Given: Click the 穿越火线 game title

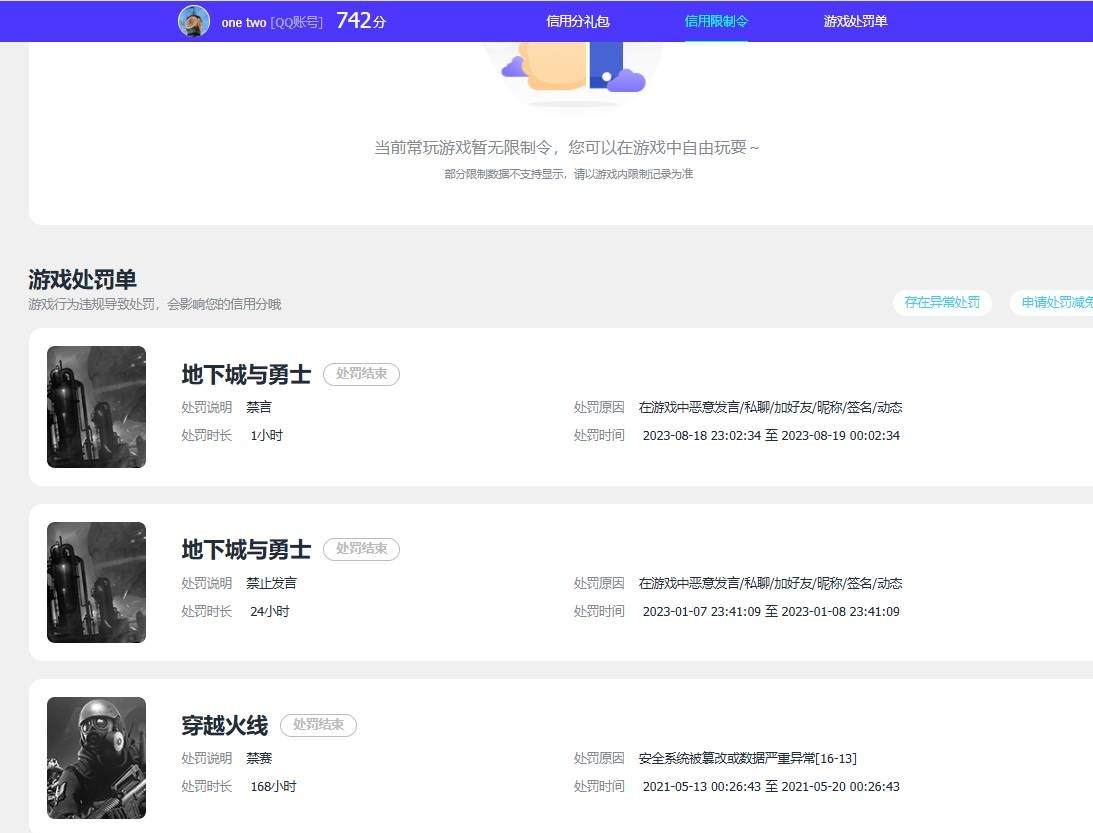Looking at the screenshot, I should pos(224,725).
